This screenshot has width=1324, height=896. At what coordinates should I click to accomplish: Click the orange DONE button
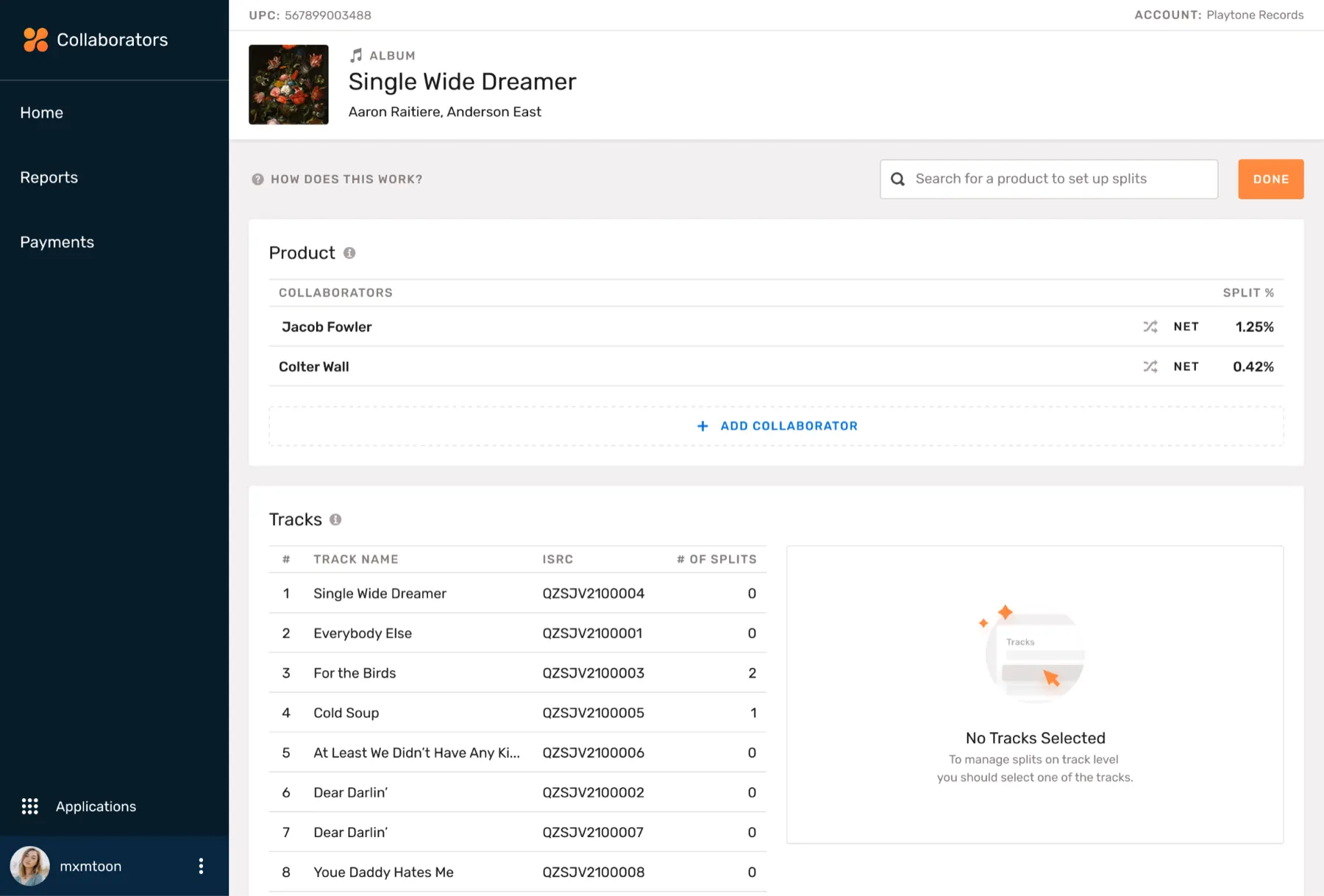1270,179
